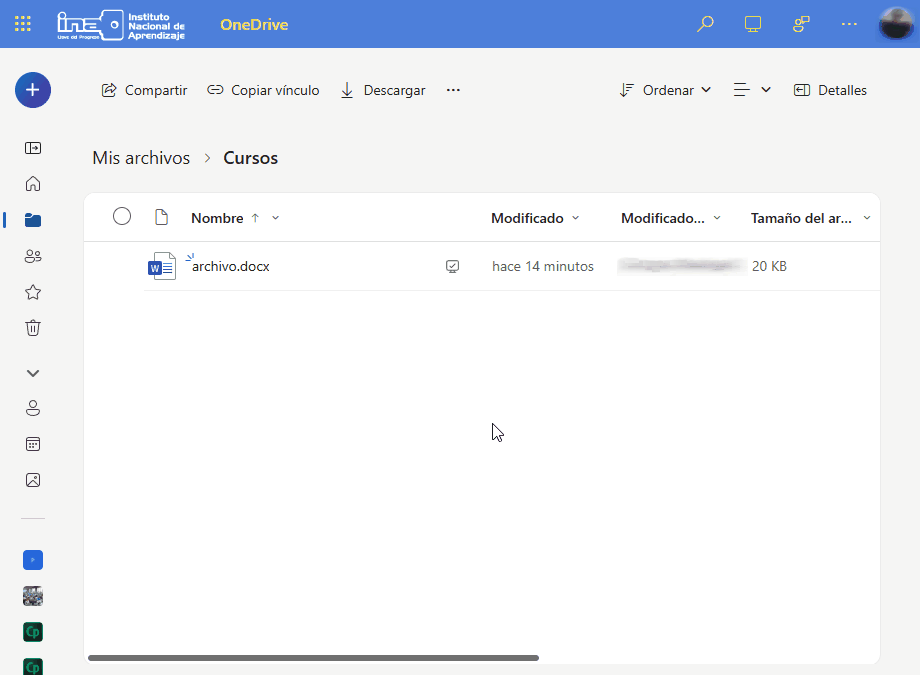Open the calendar icon in sidebar
Viewport: 920px width, 675px height.
[33, 444]
